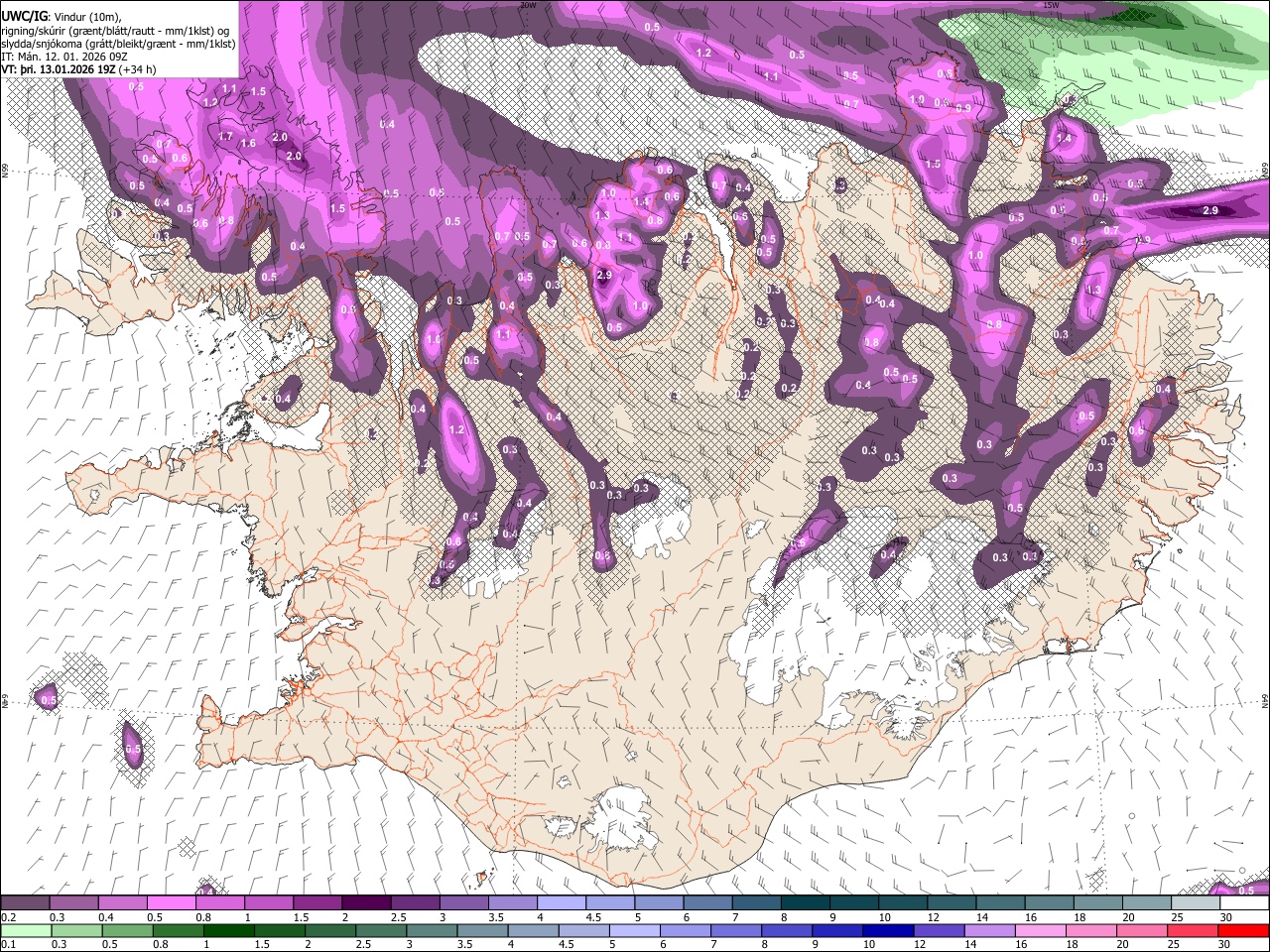Pick the 20–25 light gray swatch in the upper legend
1270x952 pixels.
[1147, 903]
